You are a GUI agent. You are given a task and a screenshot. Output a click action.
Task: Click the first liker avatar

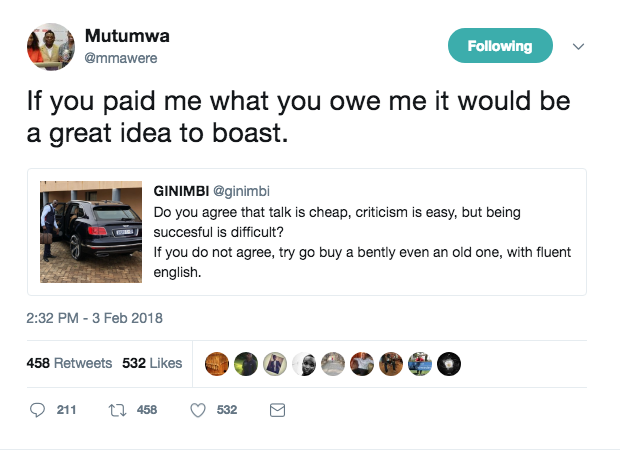(217, 364)
